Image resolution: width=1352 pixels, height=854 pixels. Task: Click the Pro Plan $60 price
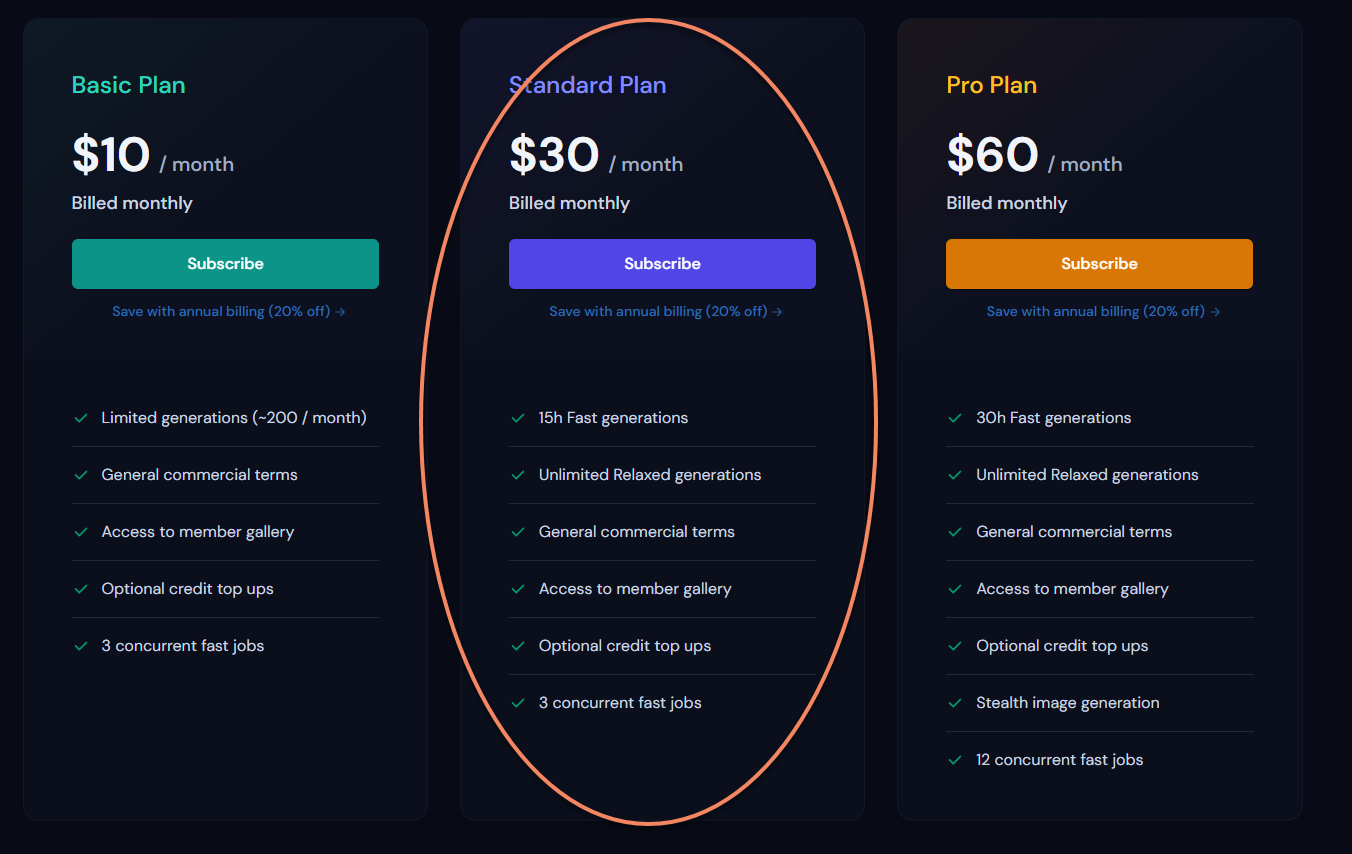coord(992,156)
